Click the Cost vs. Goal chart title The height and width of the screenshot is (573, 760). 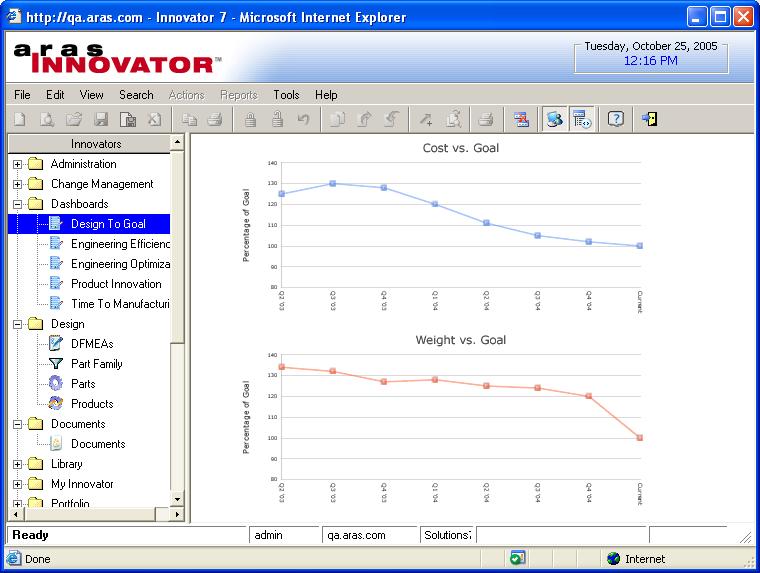click(x=460, y=148)
